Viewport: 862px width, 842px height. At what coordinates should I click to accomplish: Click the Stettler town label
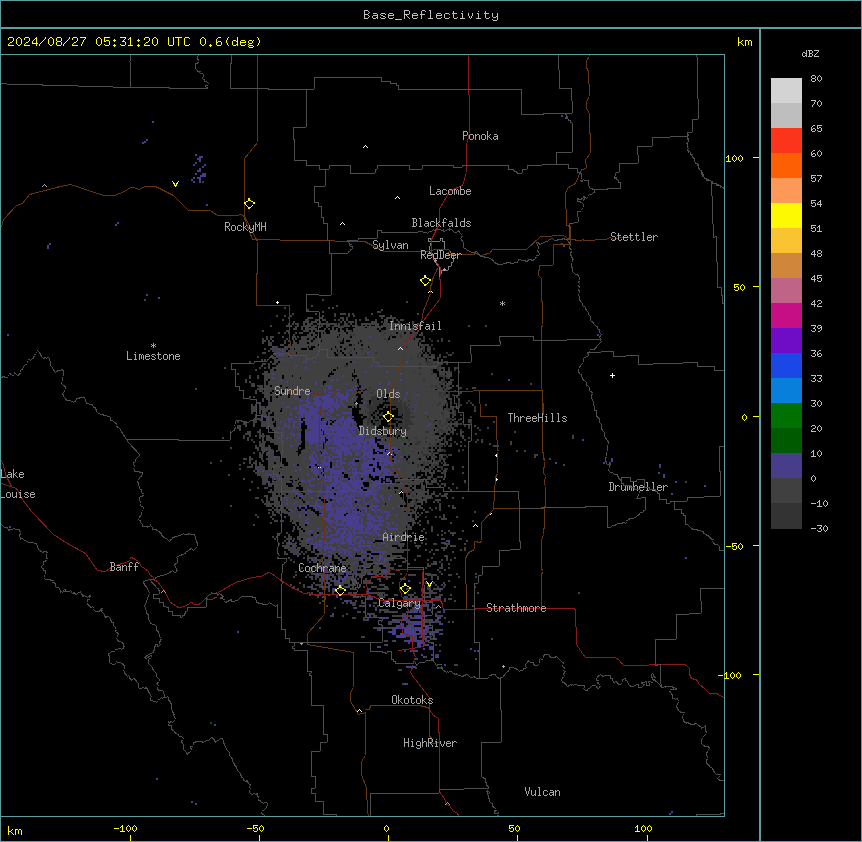click(634, 237)
